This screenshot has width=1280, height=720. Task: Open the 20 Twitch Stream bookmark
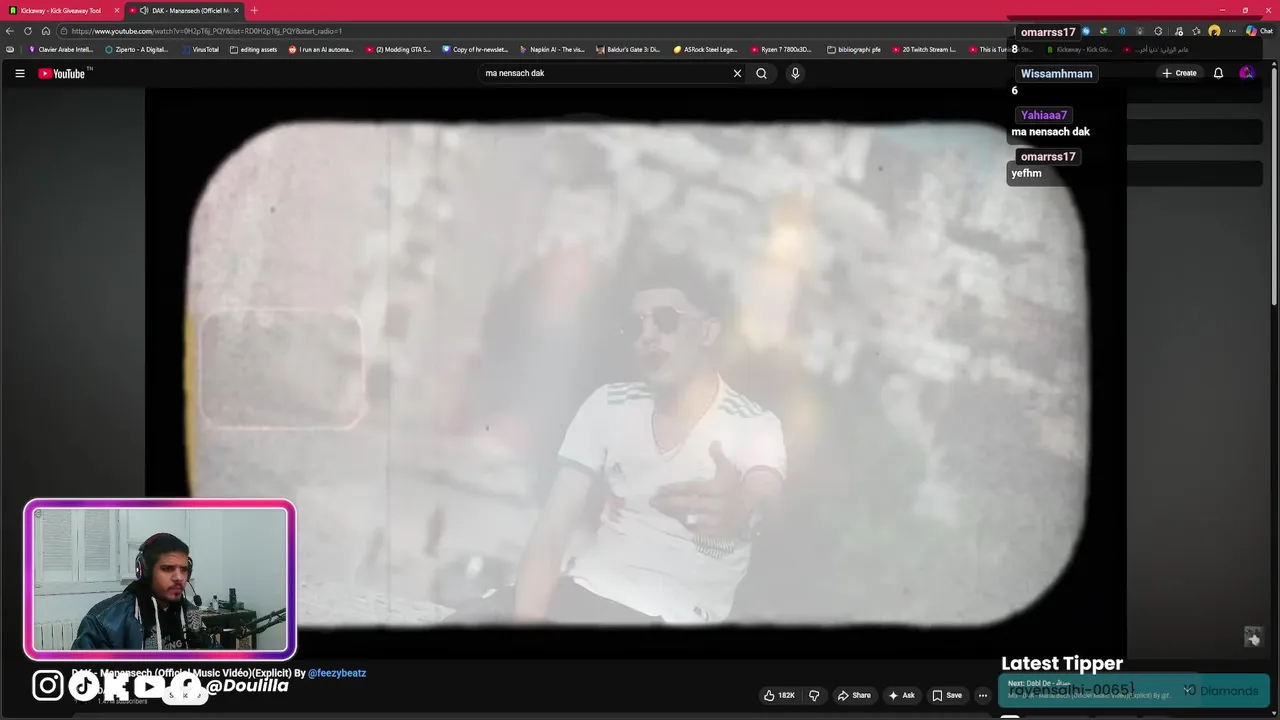click(924, 49)
